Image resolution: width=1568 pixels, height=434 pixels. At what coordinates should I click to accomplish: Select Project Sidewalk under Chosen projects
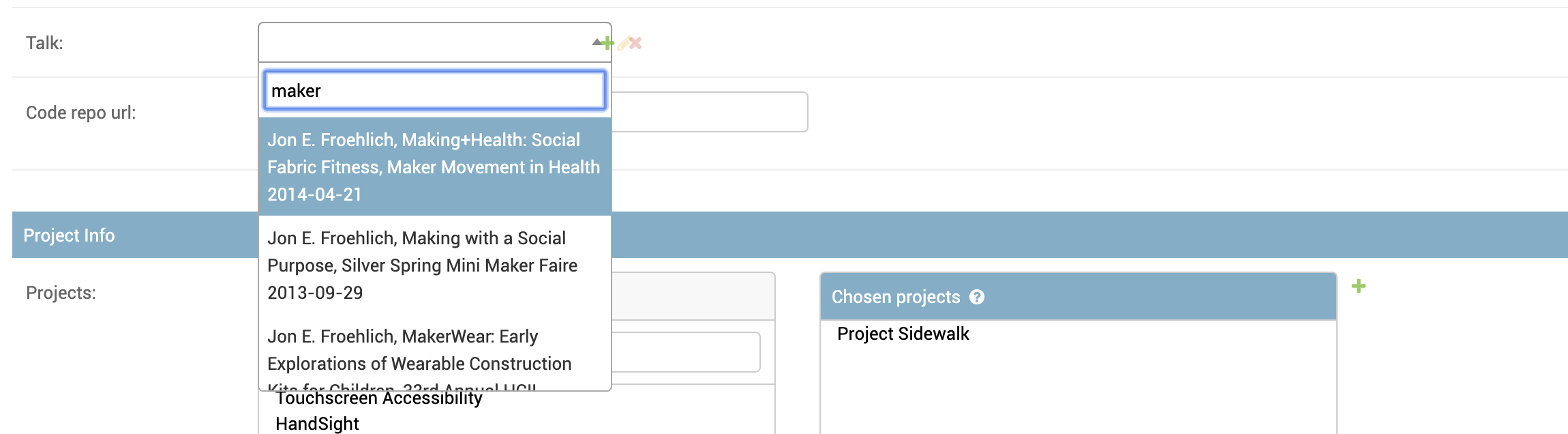click(904, 334)
